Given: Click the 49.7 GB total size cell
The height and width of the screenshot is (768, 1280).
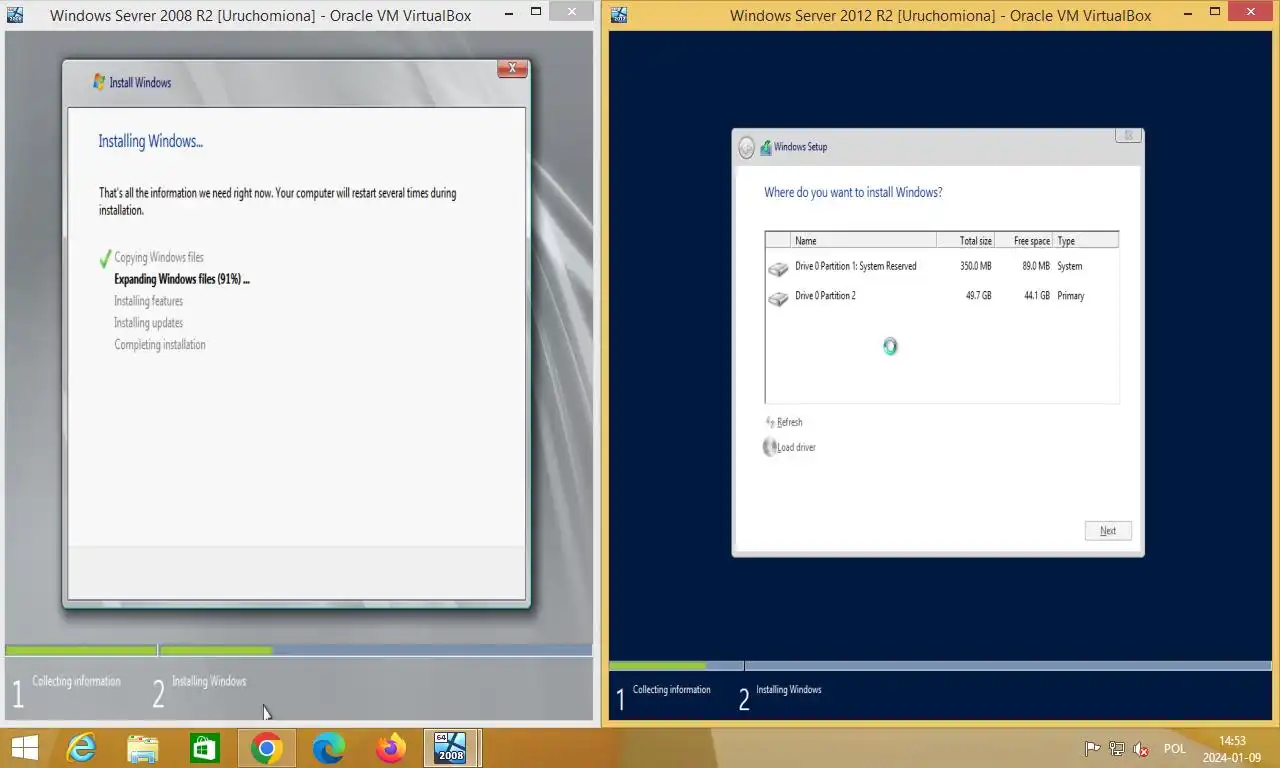Looking at the screenshot, I should pyautogui.click(x=978, y=295).
